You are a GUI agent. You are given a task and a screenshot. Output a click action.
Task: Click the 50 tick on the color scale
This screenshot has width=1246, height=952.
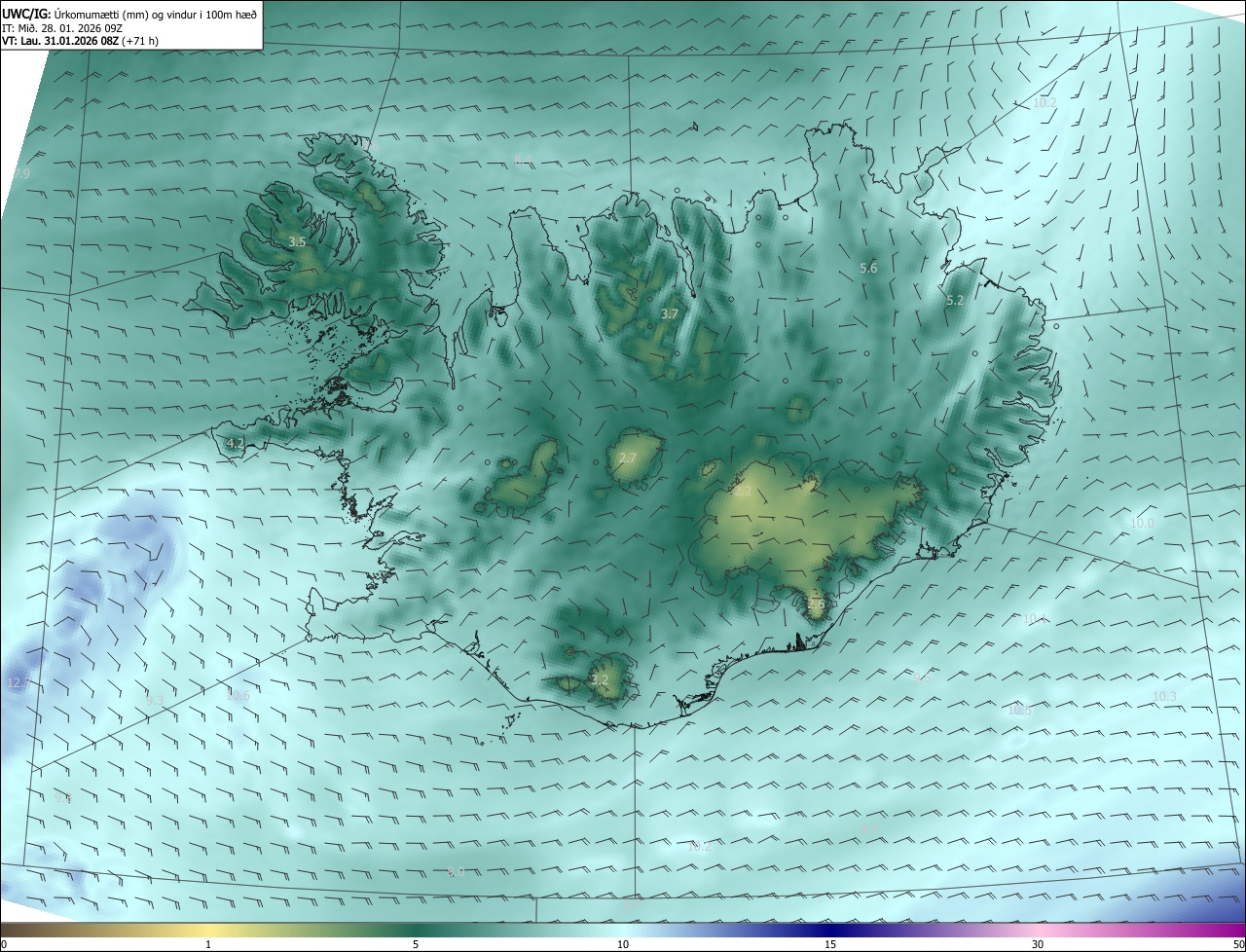[x=1238, y=944]
